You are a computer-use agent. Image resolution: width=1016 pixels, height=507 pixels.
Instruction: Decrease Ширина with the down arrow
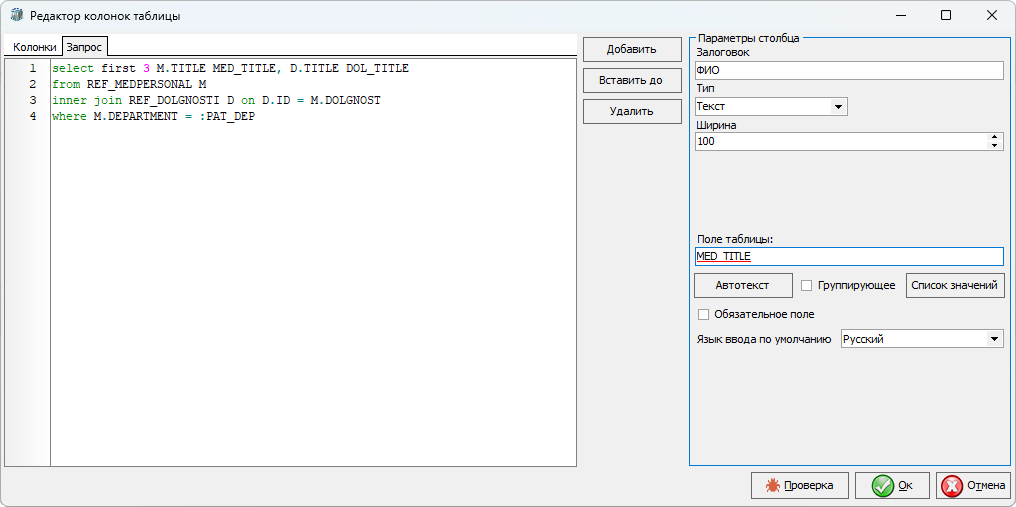[x=994, y=145]
